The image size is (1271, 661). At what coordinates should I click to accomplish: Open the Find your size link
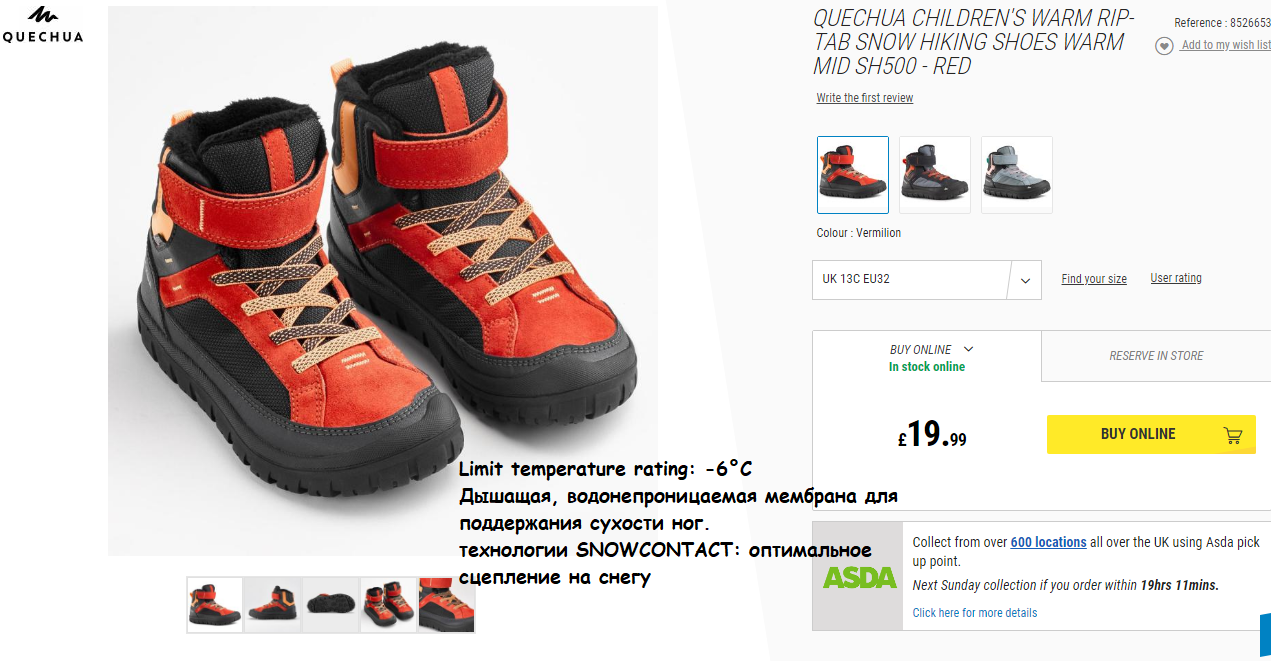tap(1094, 279)
